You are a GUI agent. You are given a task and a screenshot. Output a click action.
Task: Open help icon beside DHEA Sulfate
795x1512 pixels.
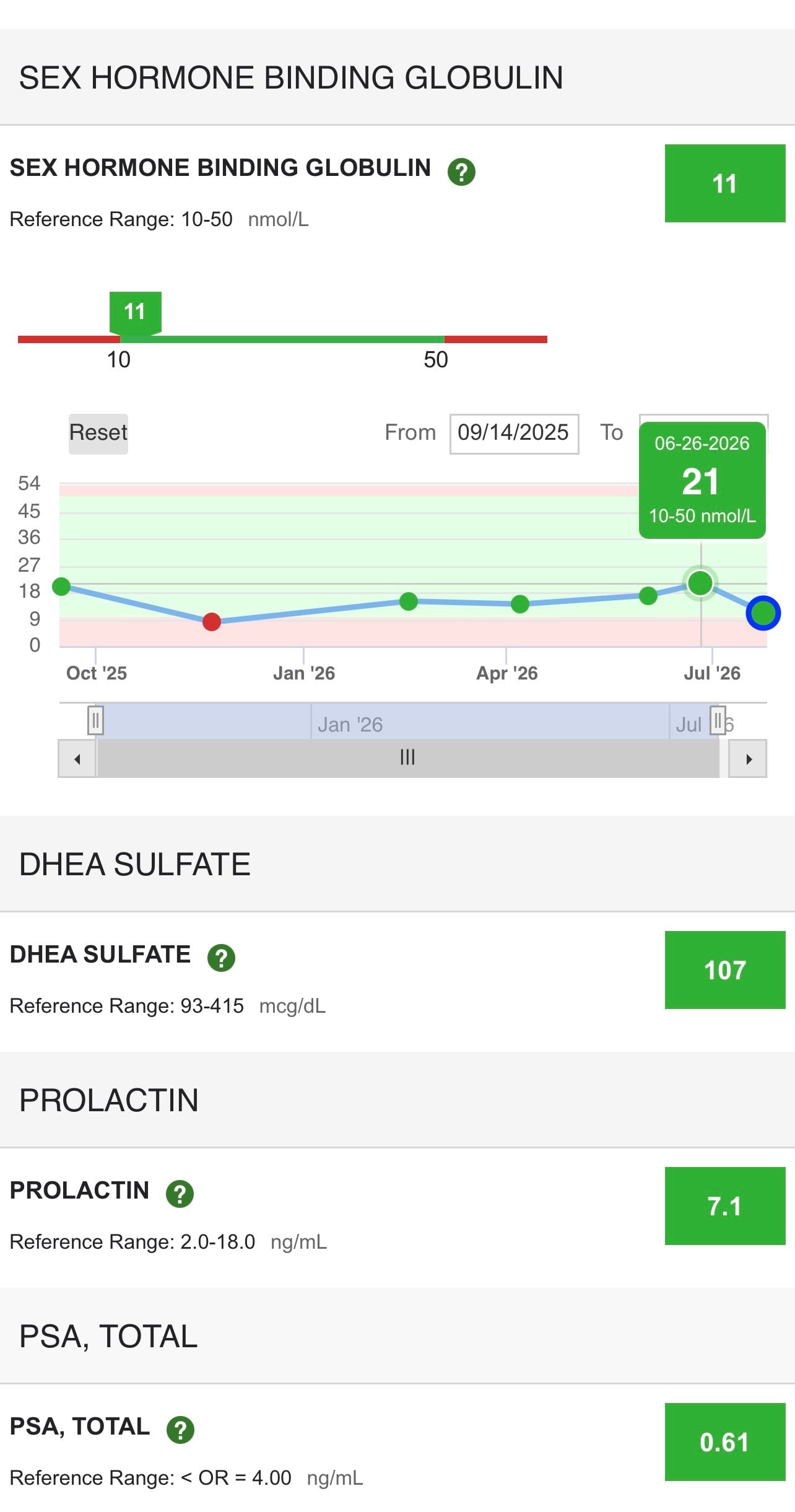(221, 958)
